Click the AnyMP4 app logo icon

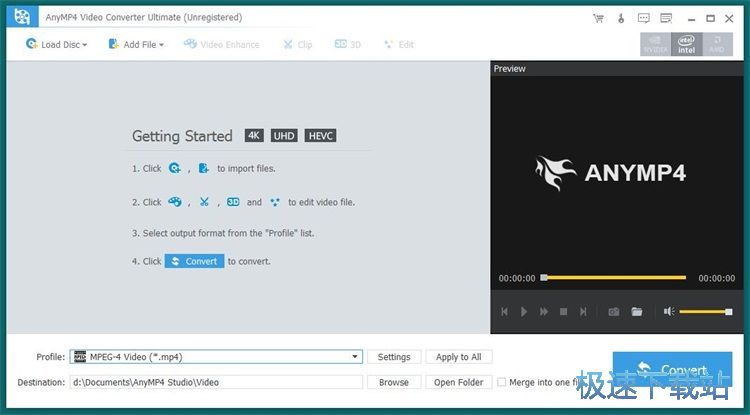[x=22, y=17]
